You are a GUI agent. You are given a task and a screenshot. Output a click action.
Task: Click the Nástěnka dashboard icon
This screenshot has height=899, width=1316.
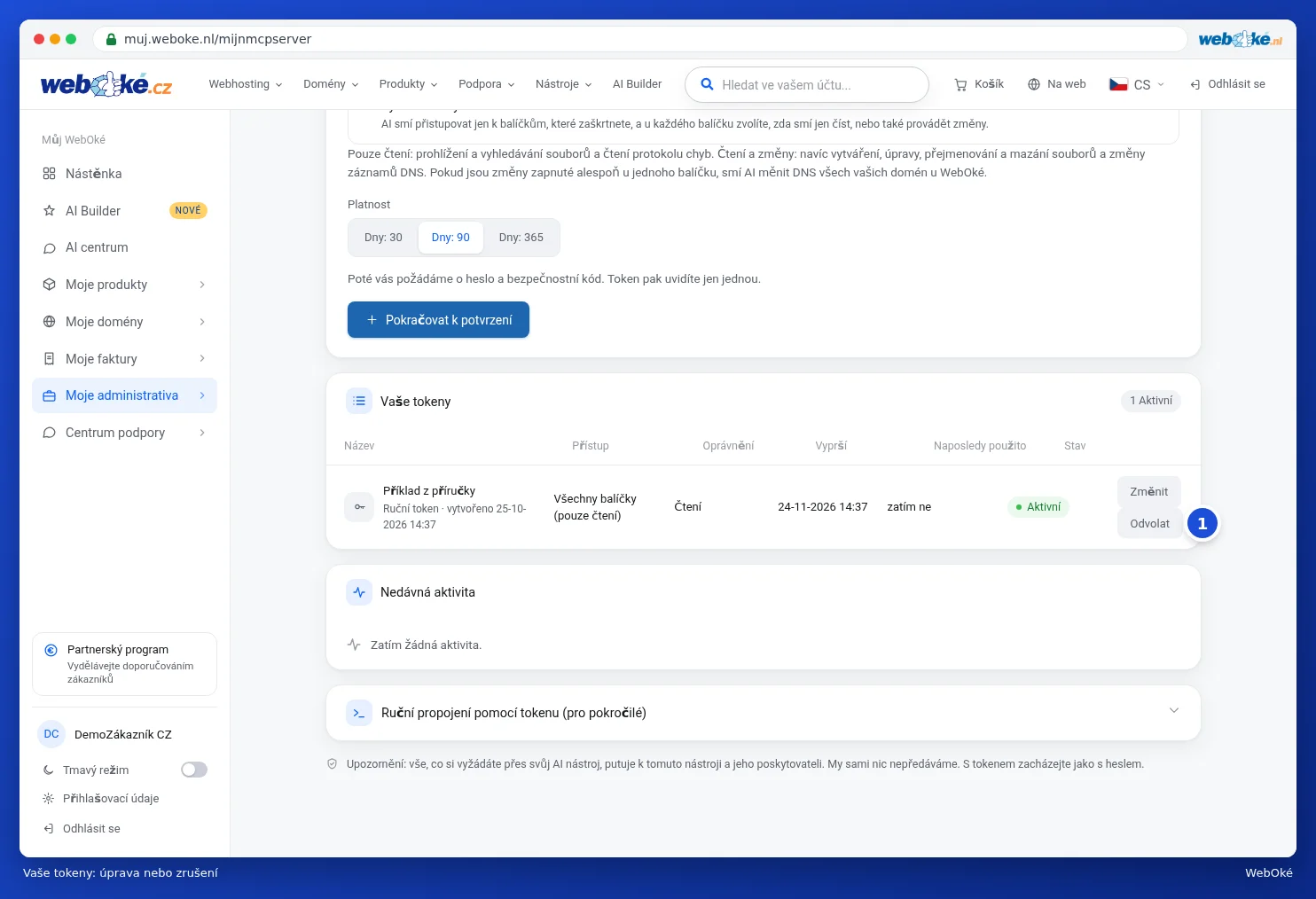point(50,174)
